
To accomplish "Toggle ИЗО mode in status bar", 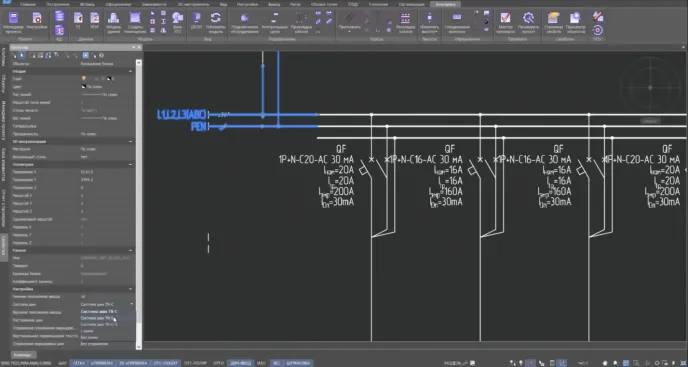I will coord(262,363).
